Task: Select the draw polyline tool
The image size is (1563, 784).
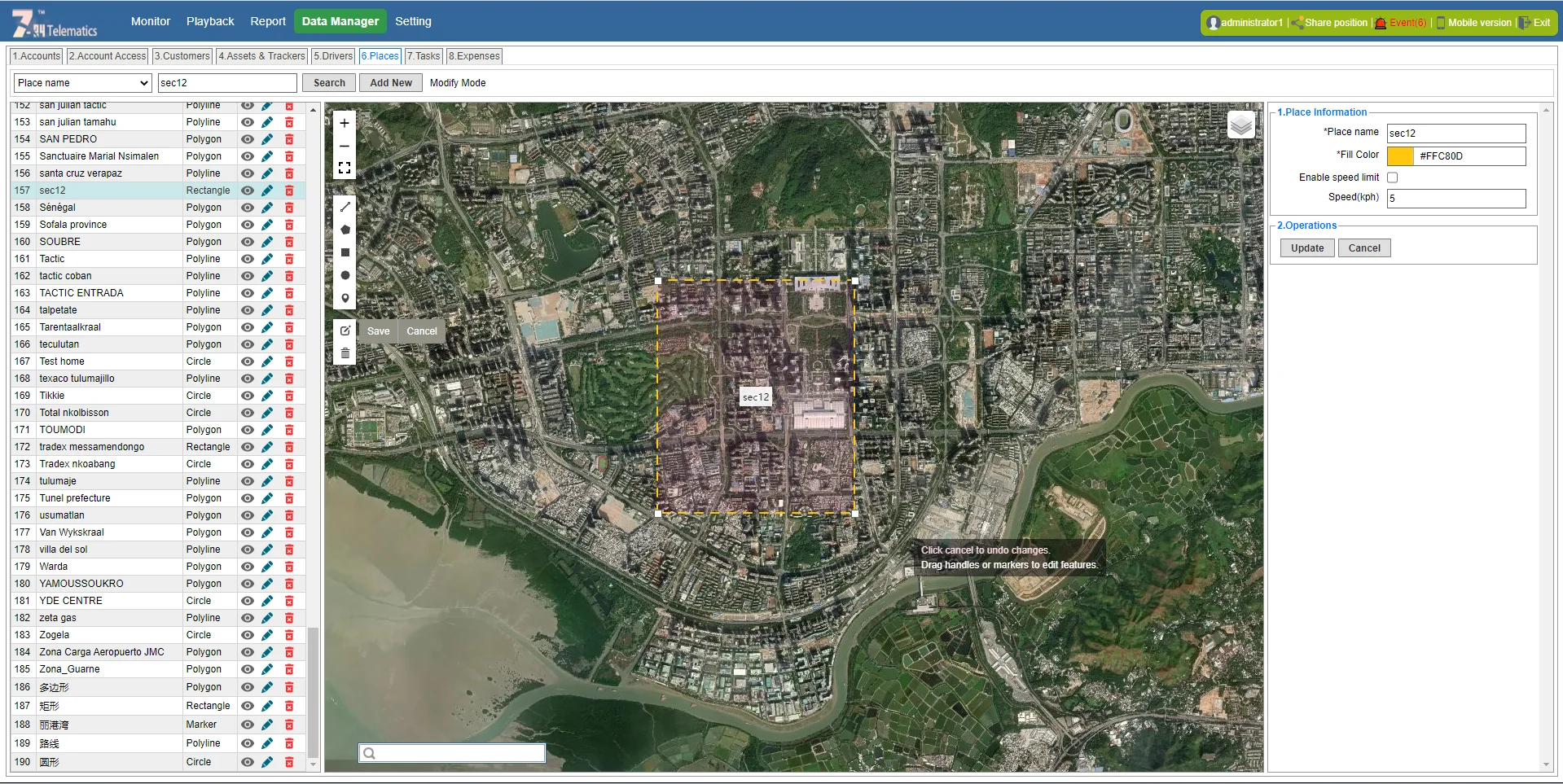Action: [345, 207]
